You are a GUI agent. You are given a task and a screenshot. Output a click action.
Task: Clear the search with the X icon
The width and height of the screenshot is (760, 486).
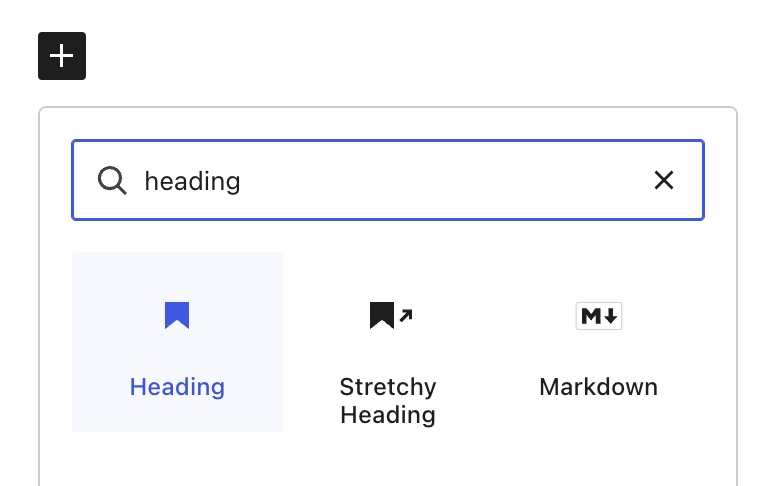click(663, 180)
